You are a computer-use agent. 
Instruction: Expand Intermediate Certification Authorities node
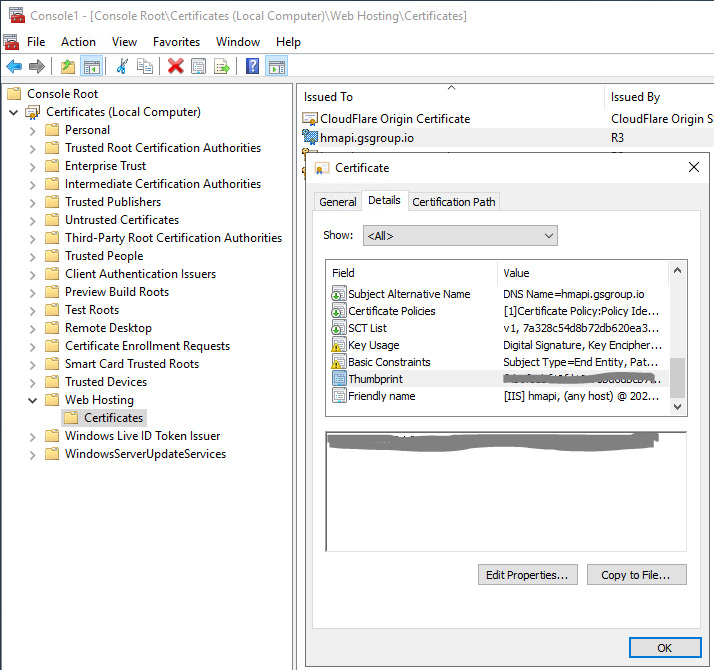coord(32,184)
